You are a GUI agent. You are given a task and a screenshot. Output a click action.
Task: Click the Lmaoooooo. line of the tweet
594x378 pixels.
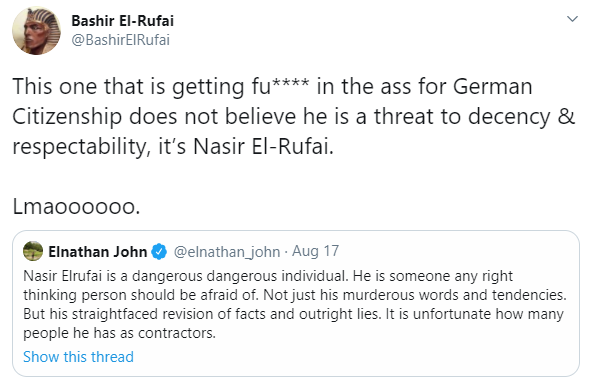(76, 207)
